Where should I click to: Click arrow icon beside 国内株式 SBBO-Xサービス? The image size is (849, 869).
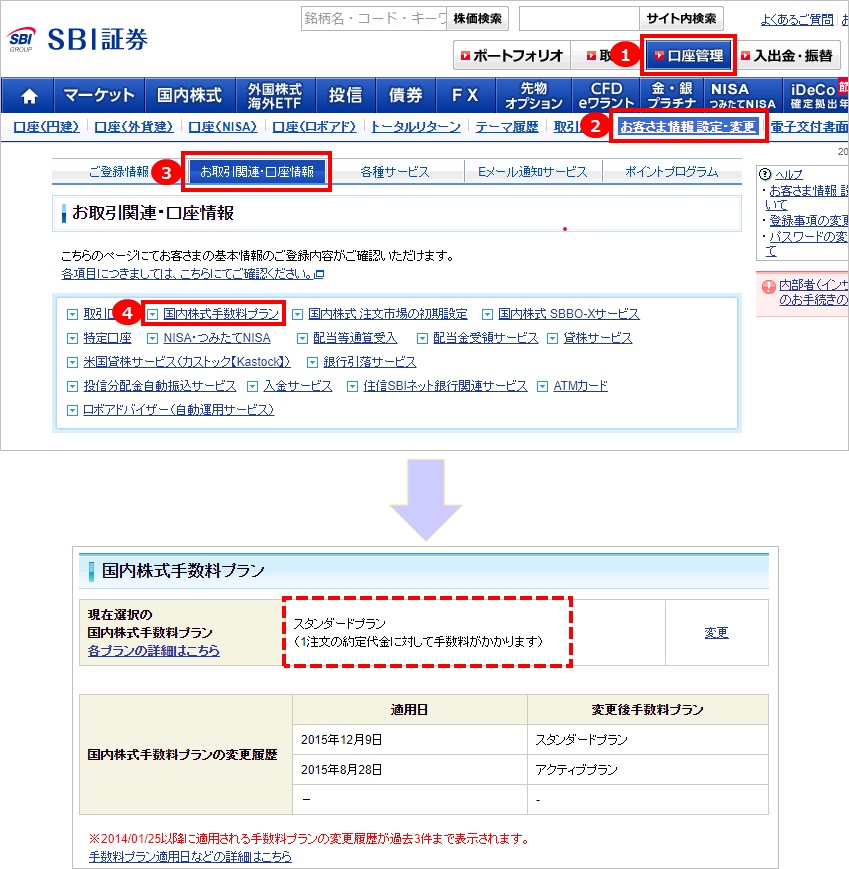coord(487,315)
